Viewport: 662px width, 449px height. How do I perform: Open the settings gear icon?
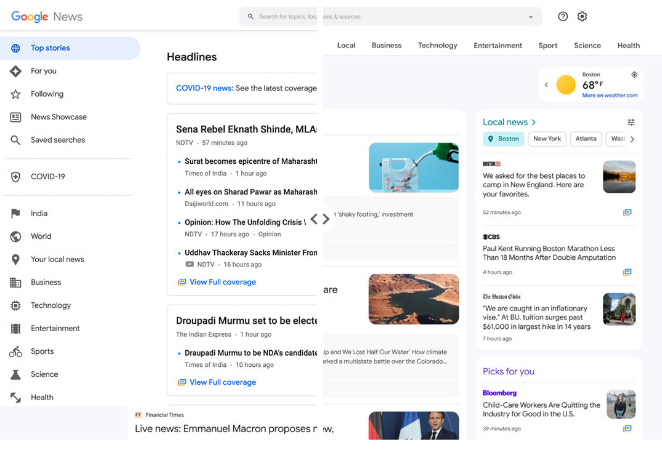582,16
